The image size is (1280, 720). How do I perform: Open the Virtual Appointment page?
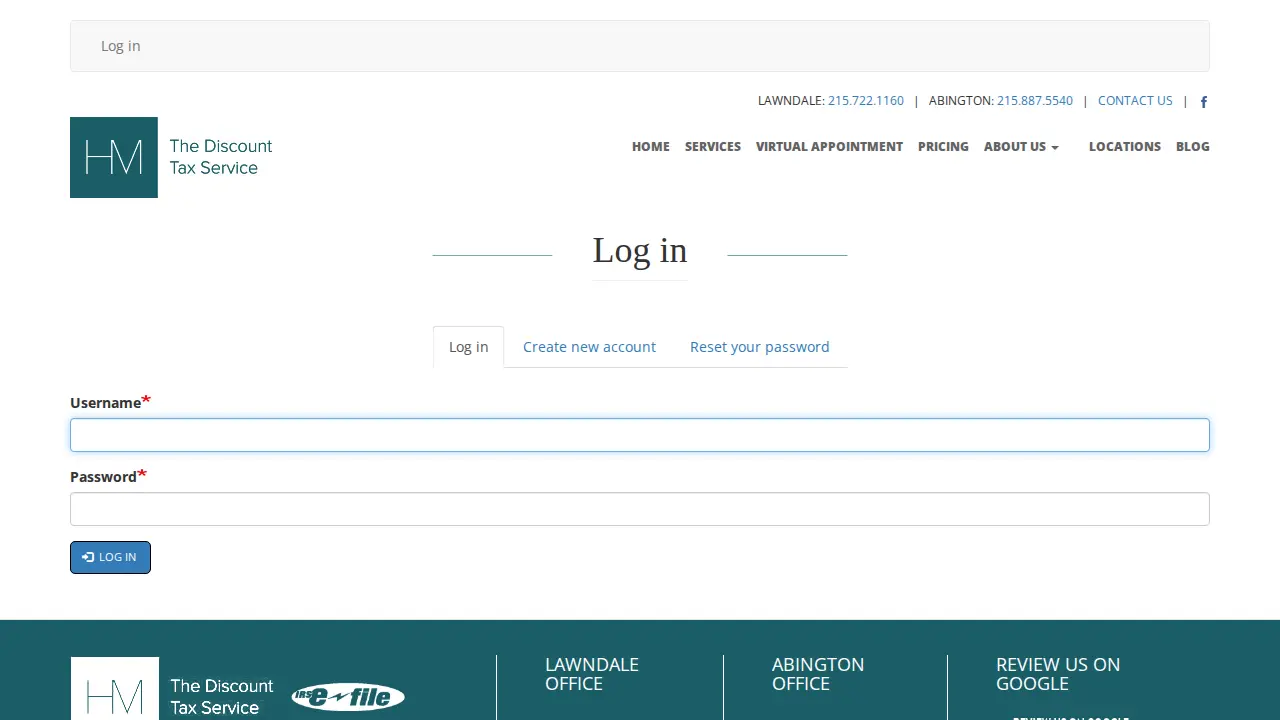829,147
